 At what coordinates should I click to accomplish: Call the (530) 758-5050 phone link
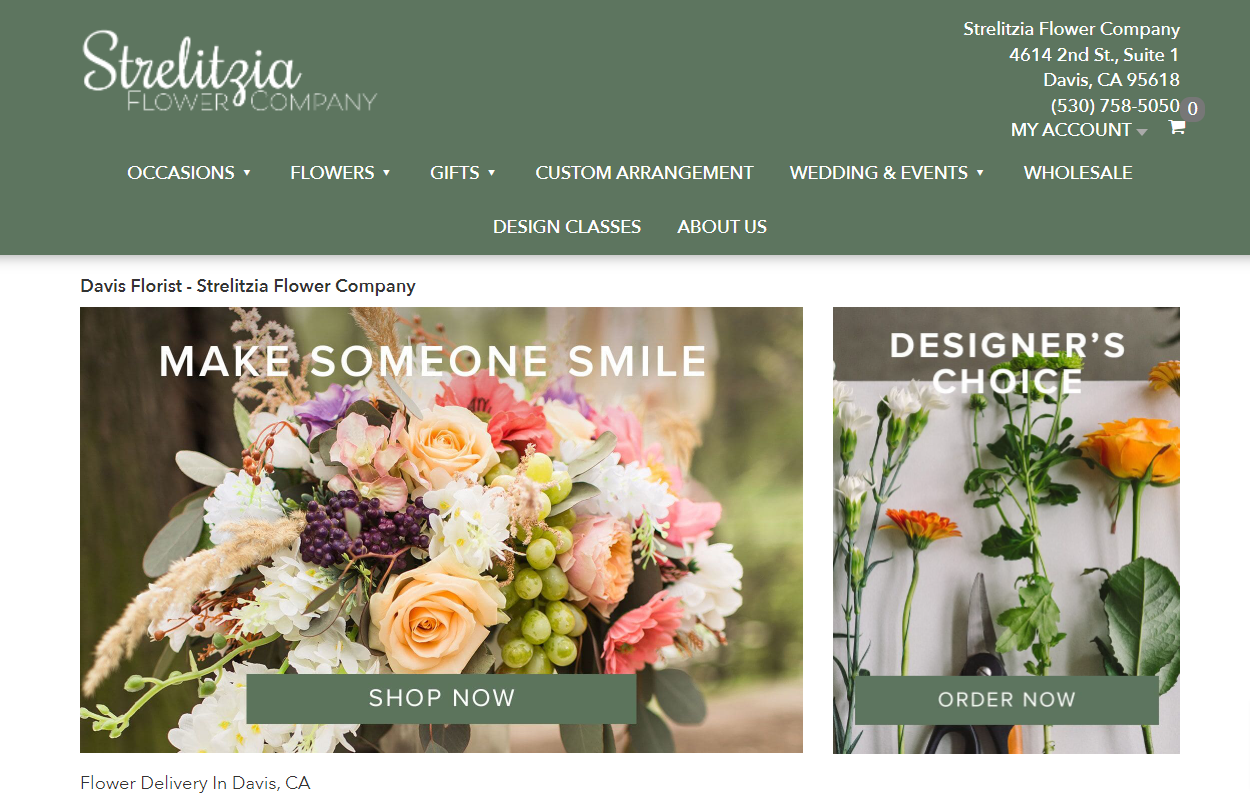[1115, 105]
